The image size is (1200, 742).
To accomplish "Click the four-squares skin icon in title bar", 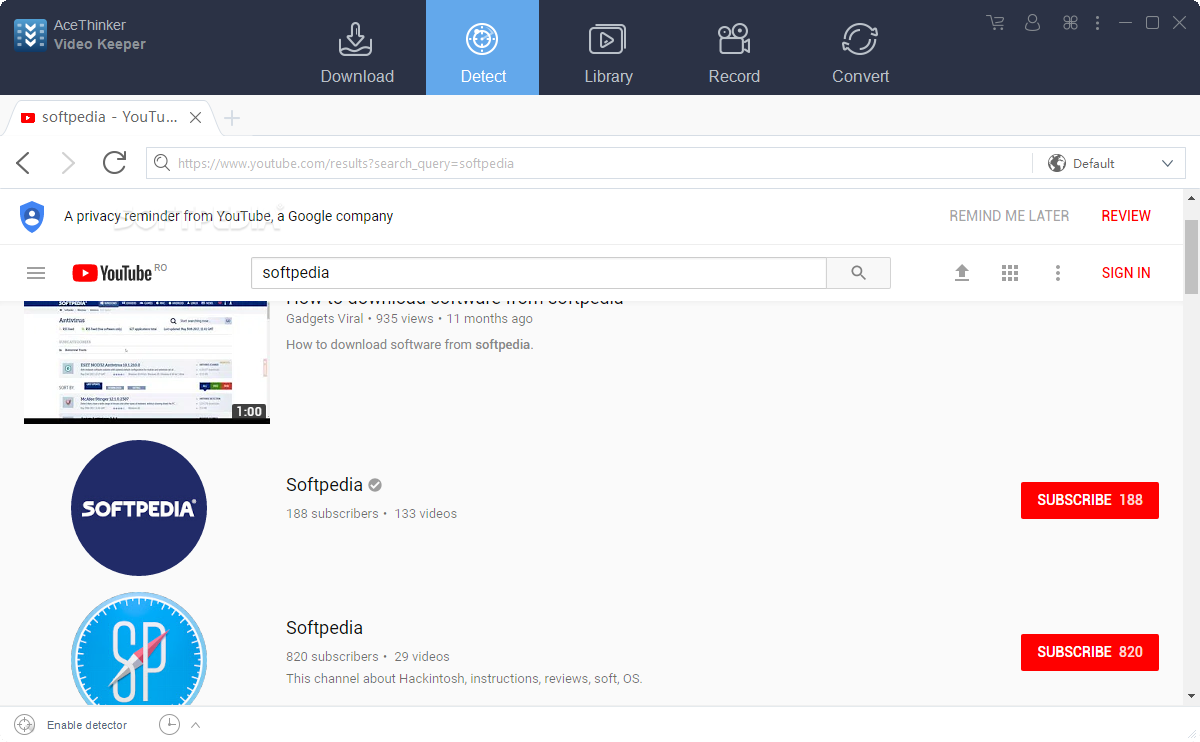I will click(x=1070, y=22).
